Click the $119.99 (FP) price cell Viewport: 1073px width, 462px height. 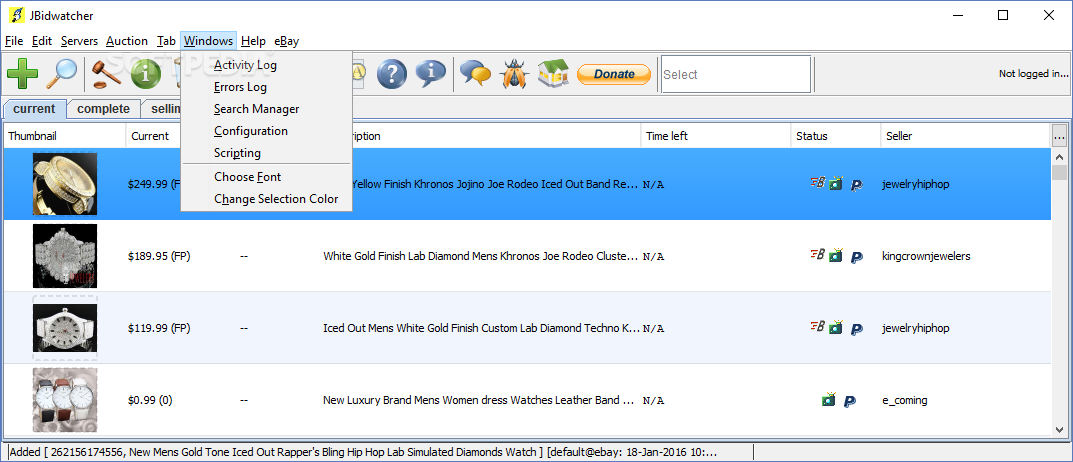[x=159, y=328]
